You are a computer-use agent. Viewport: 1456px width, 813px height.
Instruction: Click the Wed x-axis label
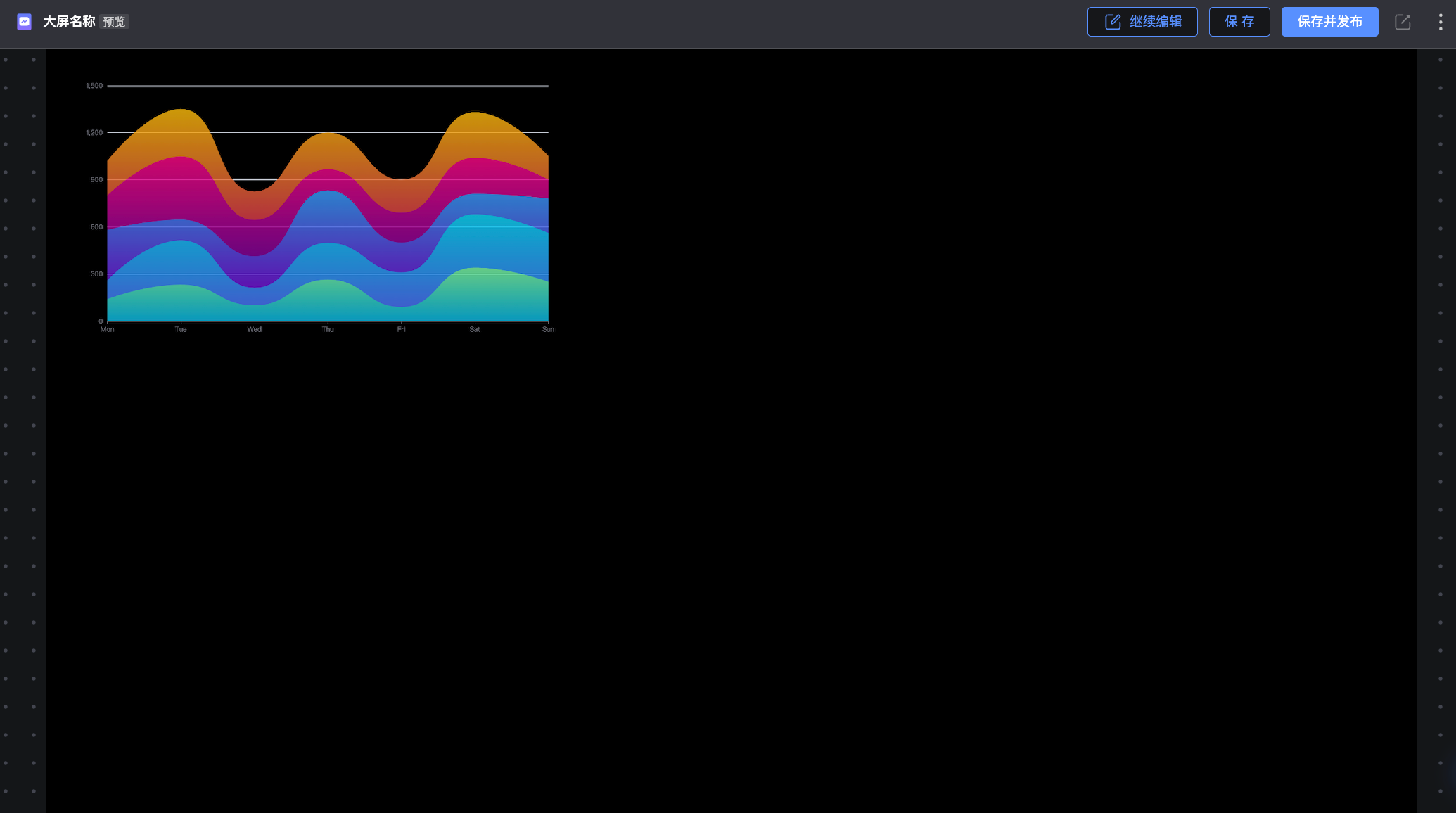click(254, 329)
